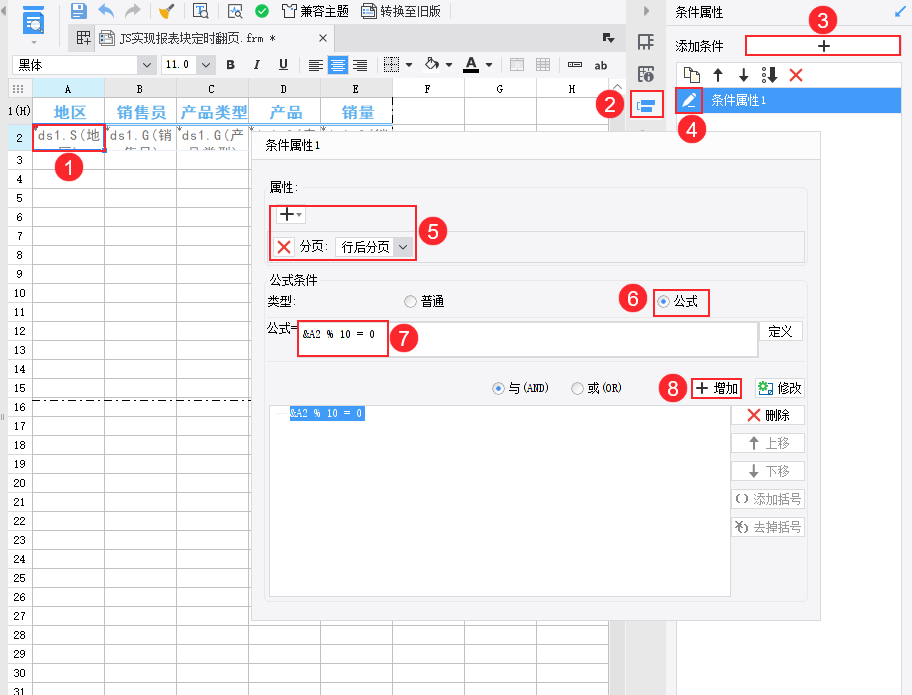
Task: Edit 条件属性1 with the pencil icon
Action: point(689,101)
